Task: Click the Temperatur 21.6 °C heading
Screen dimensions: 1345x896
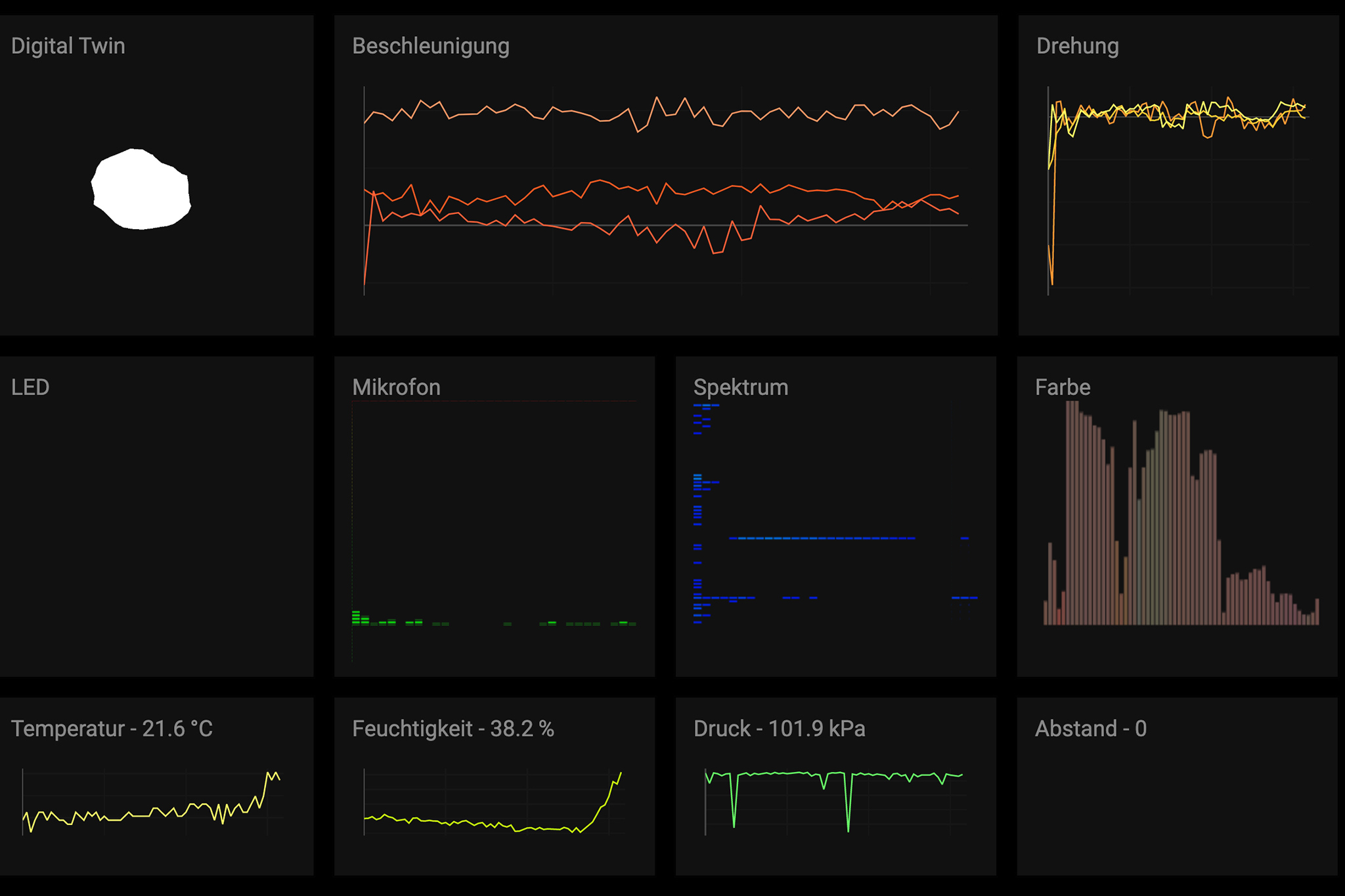Action: [112, 729]
